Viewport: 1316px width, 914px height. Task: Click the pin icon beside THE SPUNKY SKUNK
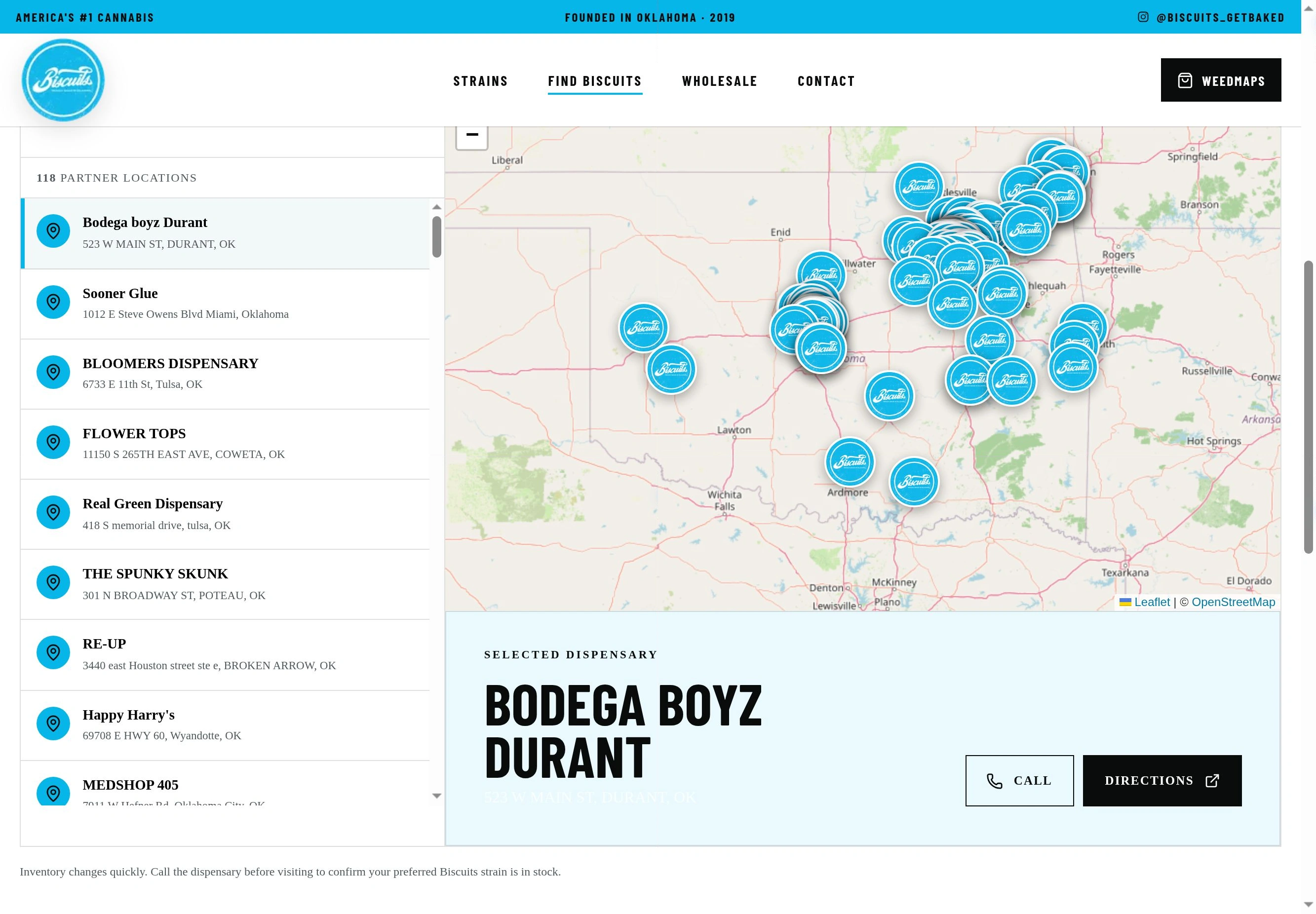tap(53, 582)
